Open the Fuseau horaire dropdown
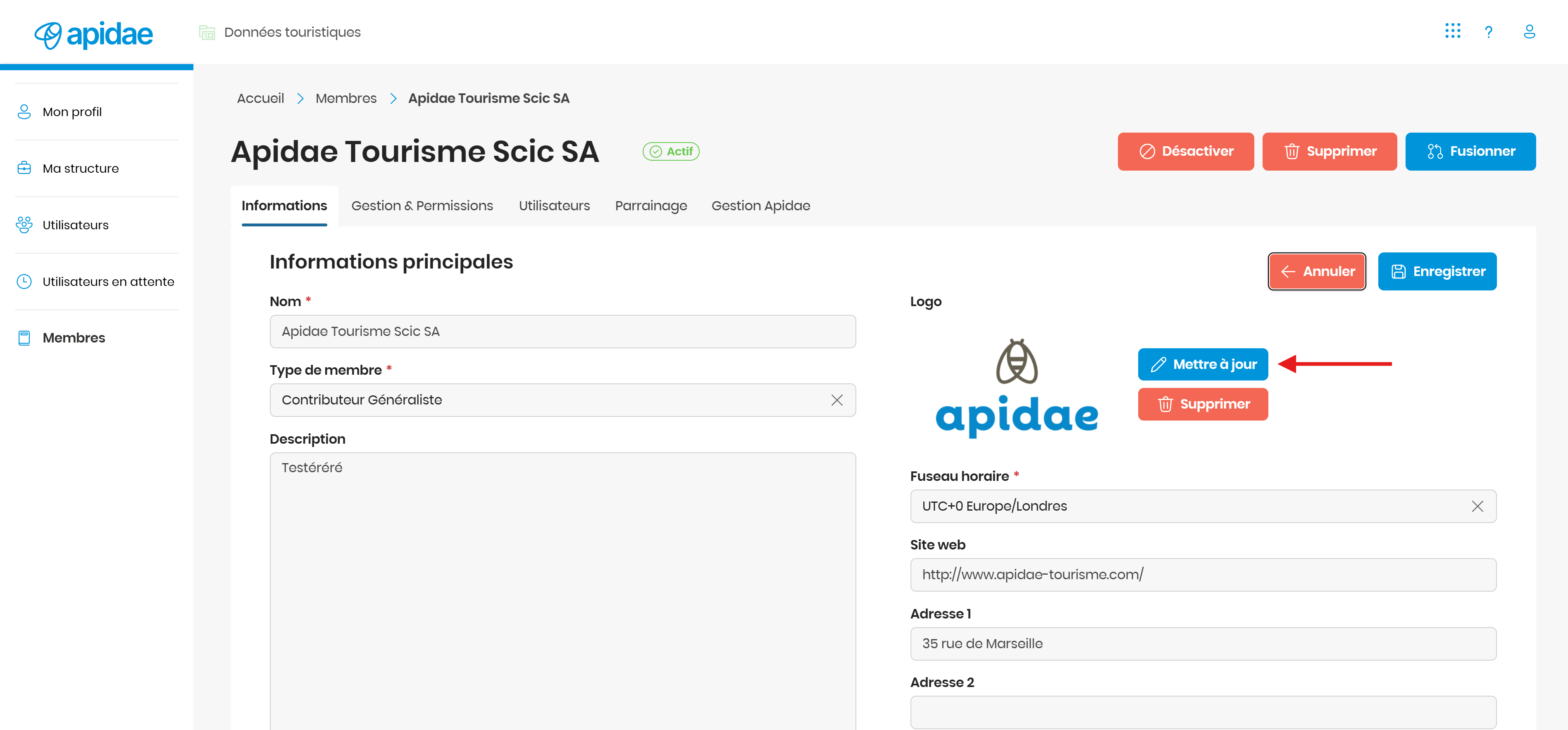1568x730 pixels. 1203,507
